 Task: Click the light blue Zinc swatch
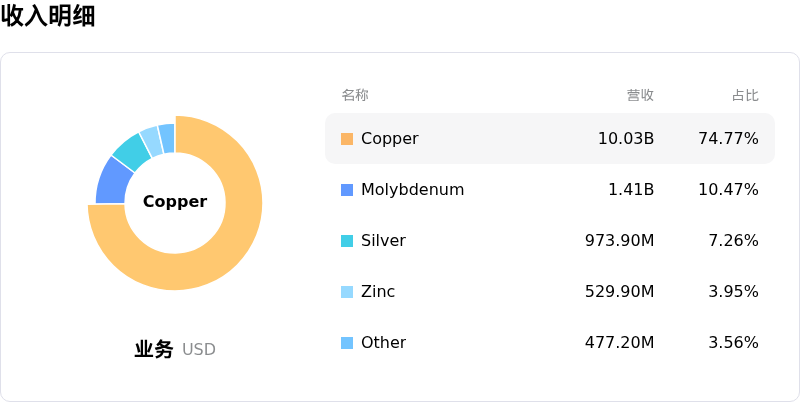click(x=347, y=292)
